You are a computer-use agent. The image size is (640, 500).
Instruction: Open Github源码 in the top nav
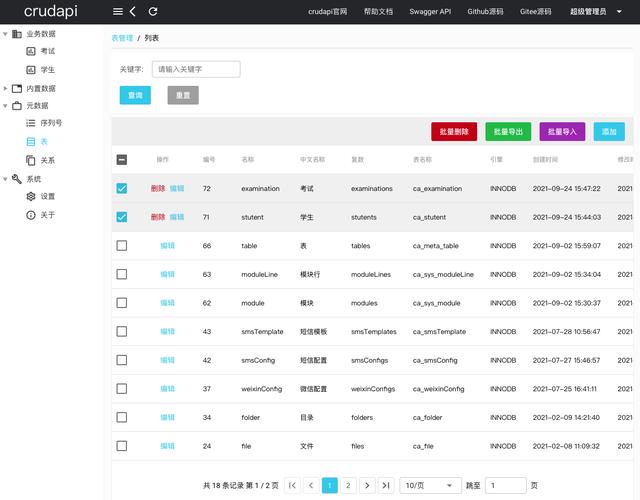pos(485,11)
